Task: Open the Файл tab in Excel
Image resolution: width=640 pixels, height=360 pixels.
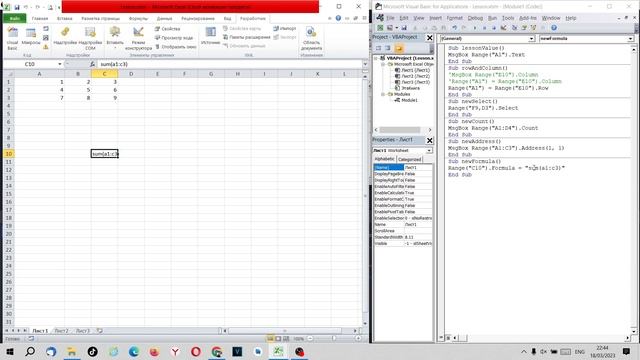Action: pyautogui.click(x=15, y=18)
